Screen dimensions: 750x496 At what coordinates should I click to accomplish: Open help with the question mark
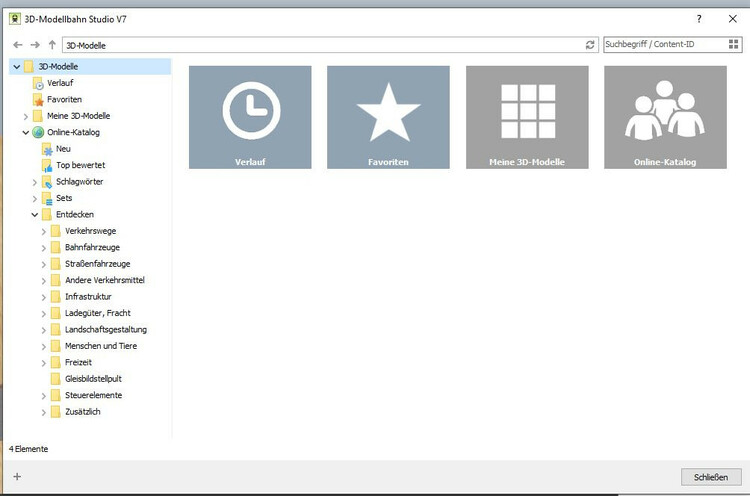click(699, 19)
